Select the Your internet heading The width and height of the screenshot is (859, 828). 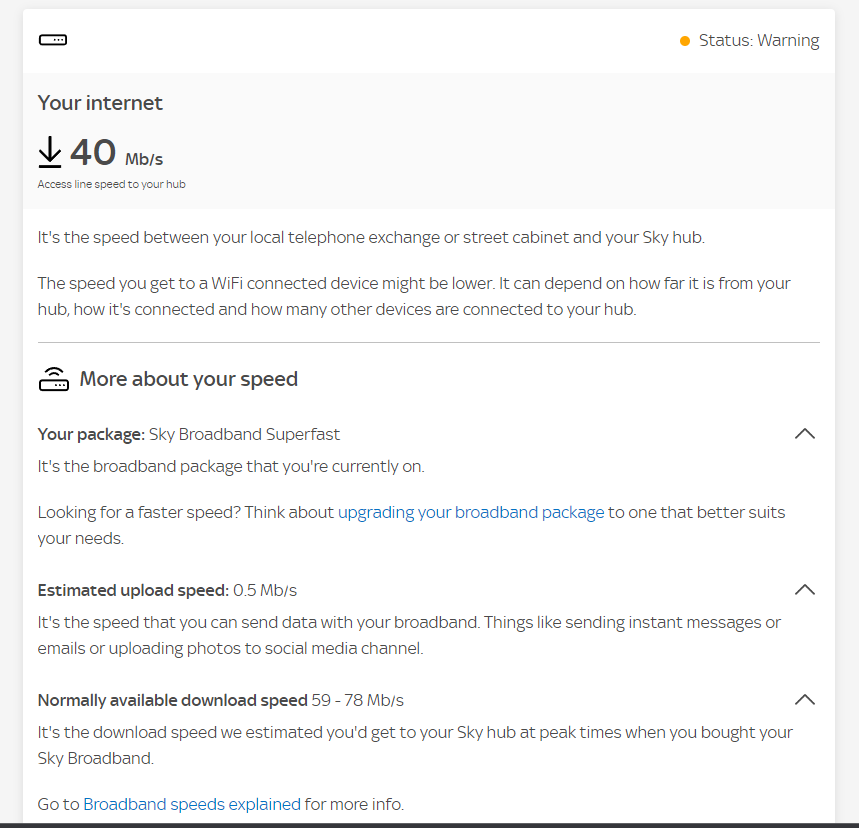point(100,103)
